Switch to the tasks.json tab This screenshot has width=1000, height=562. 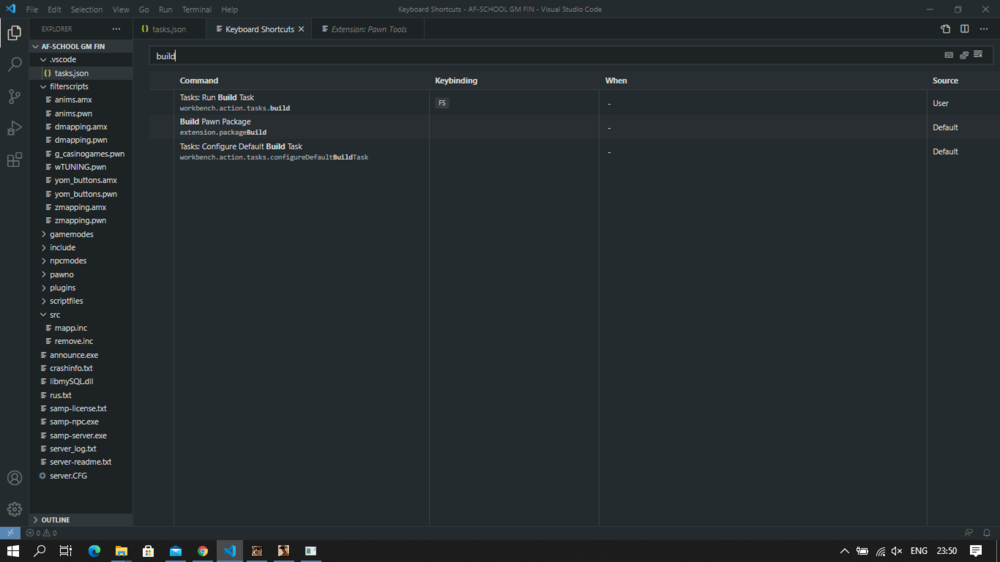[x=169, y=29]
